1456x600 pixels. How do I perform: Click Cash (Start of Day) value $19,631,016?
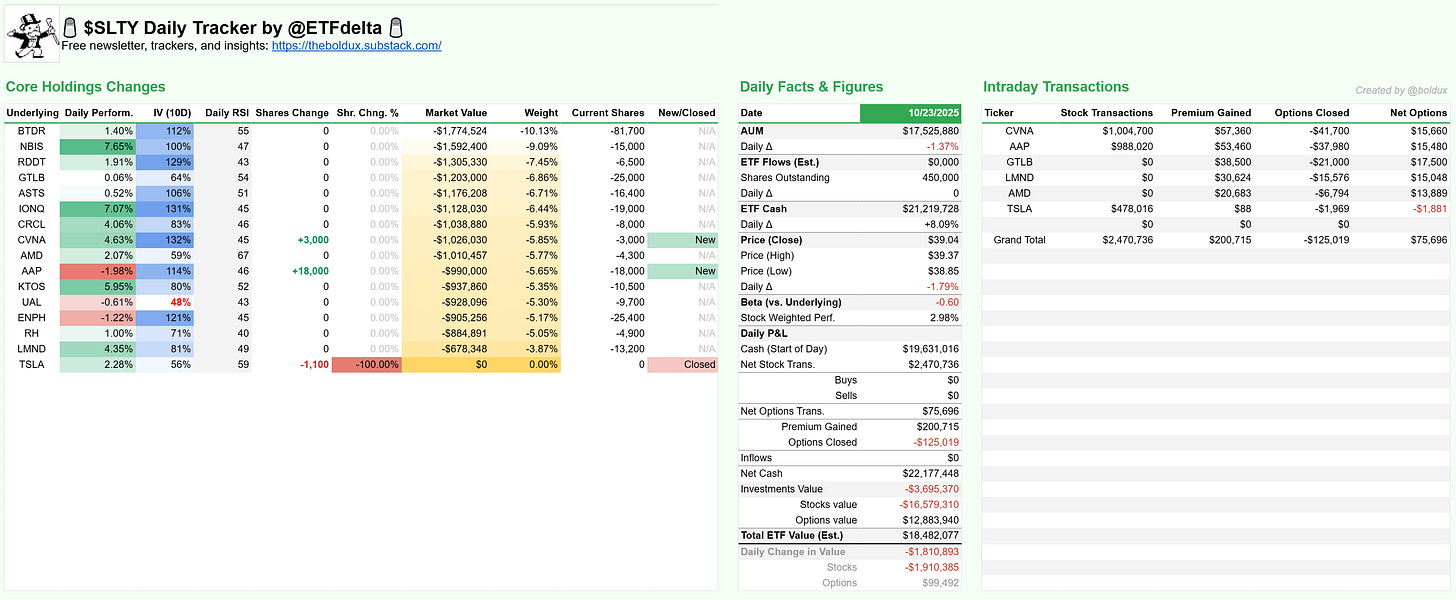910,349
